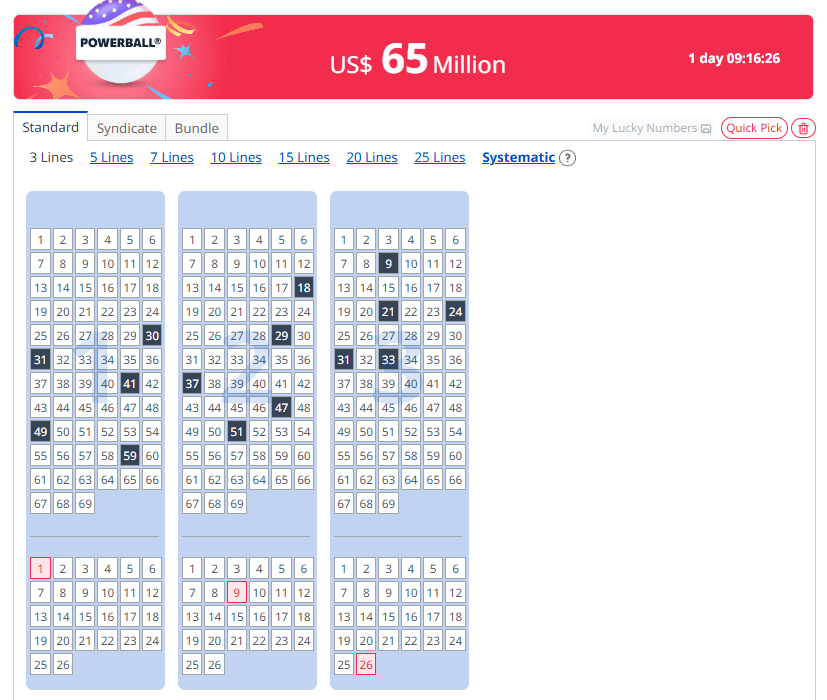
Task: Switch to the Bundle tab
Action: [x=197, y=128]
